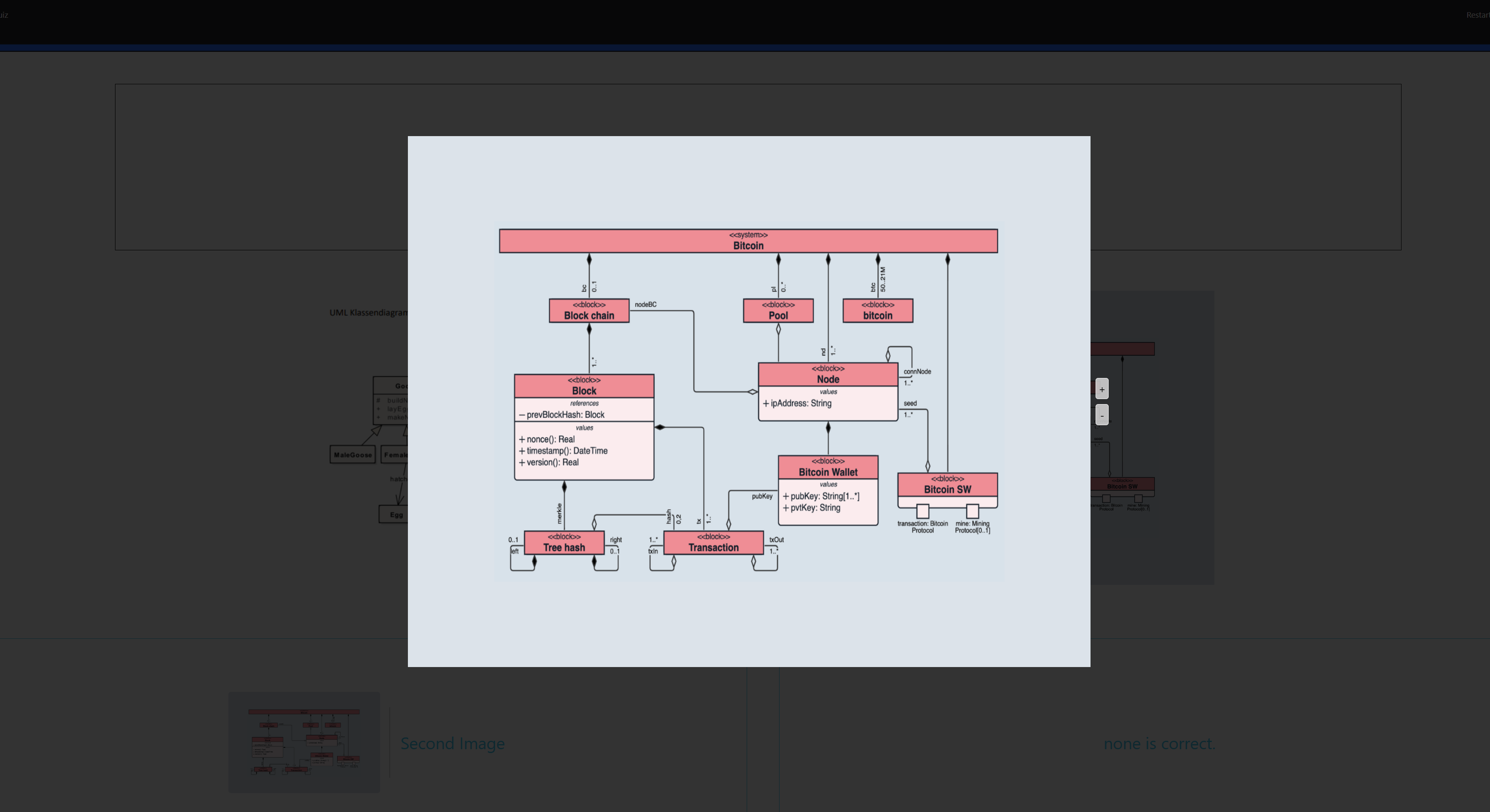Click the lowercase 'bitcoin' block beside Pool
Image resolution: width=1490 pixels, height=812 pixels.
pyautogui.click(x=877, y=311)
